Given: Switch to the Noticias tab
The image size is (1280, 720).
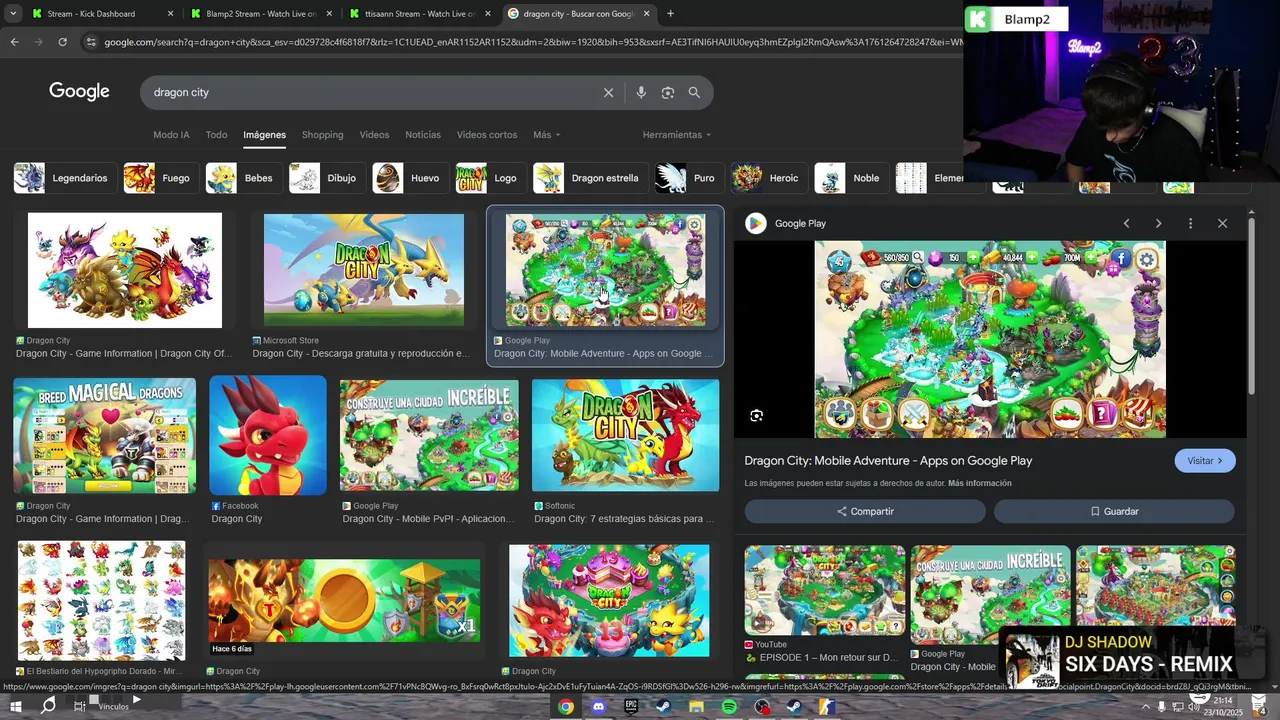Looking at the screenshot, I should 423,135.
